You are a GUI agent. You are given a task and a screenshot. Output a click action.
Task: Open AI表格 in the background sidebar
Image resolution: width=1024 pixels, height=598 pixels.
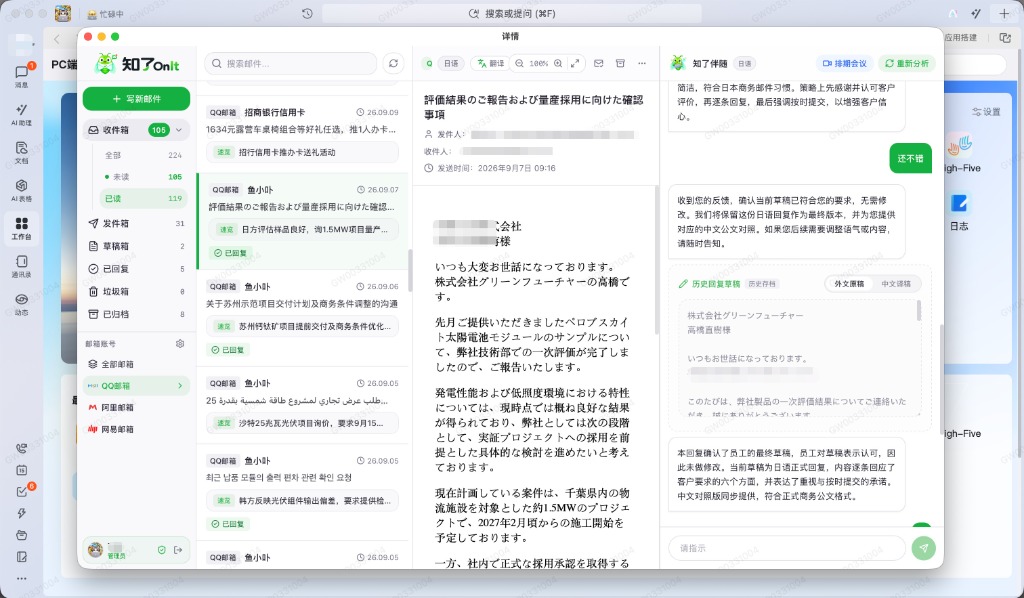click(x=22, y=189)
